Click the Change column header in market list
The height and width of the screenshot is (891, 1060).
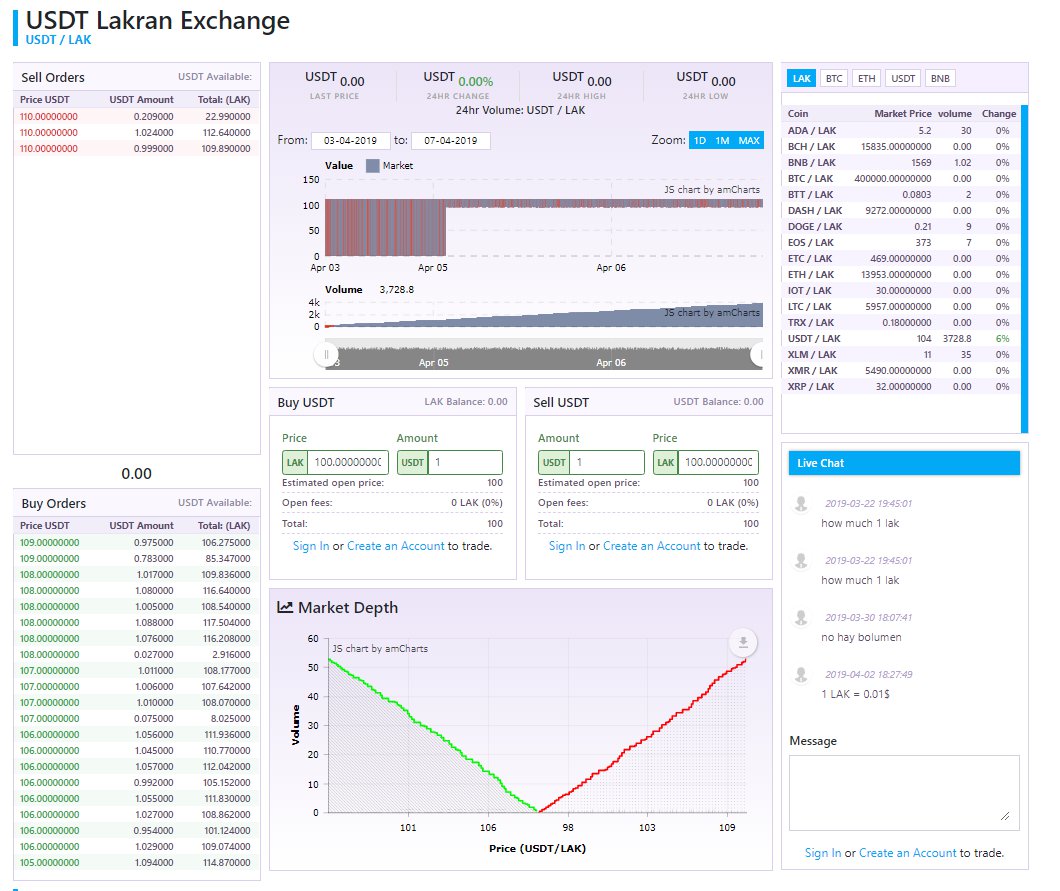click(x=998, y=114)
